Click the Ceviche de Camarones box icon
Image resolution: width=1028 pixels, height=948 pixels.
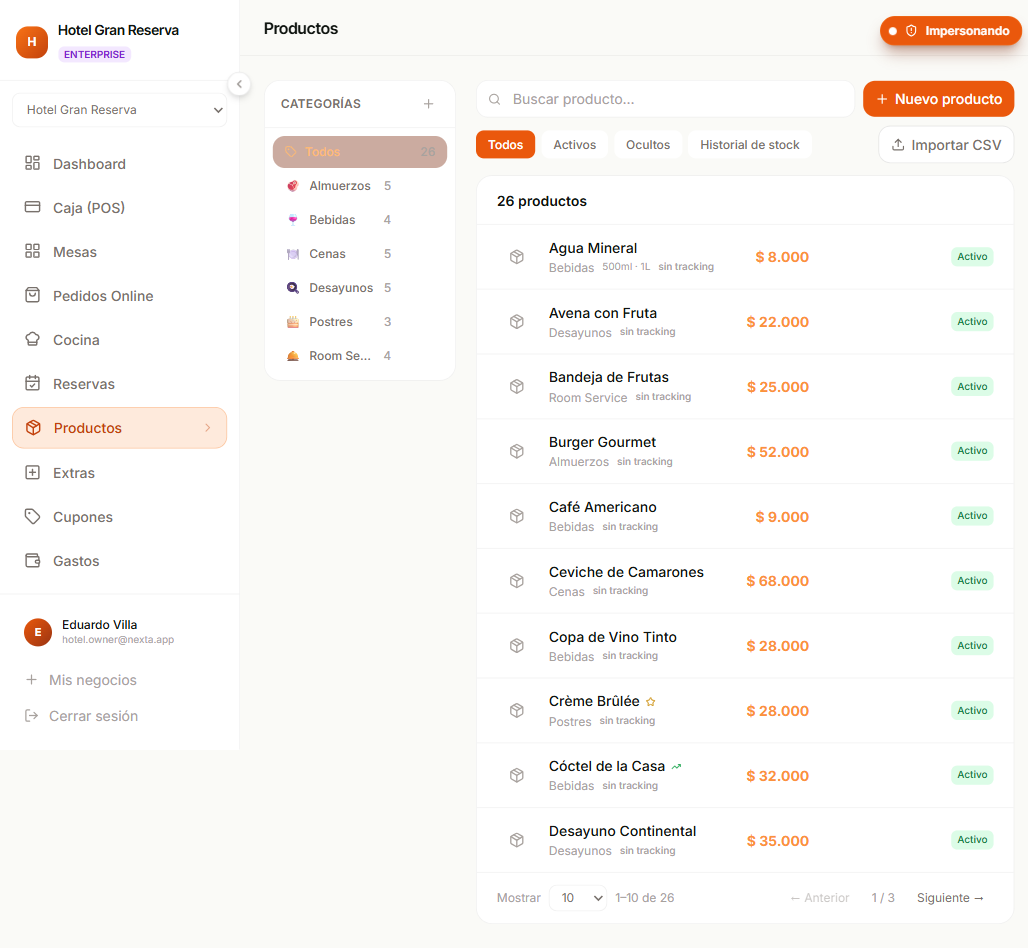pos(517,581)
